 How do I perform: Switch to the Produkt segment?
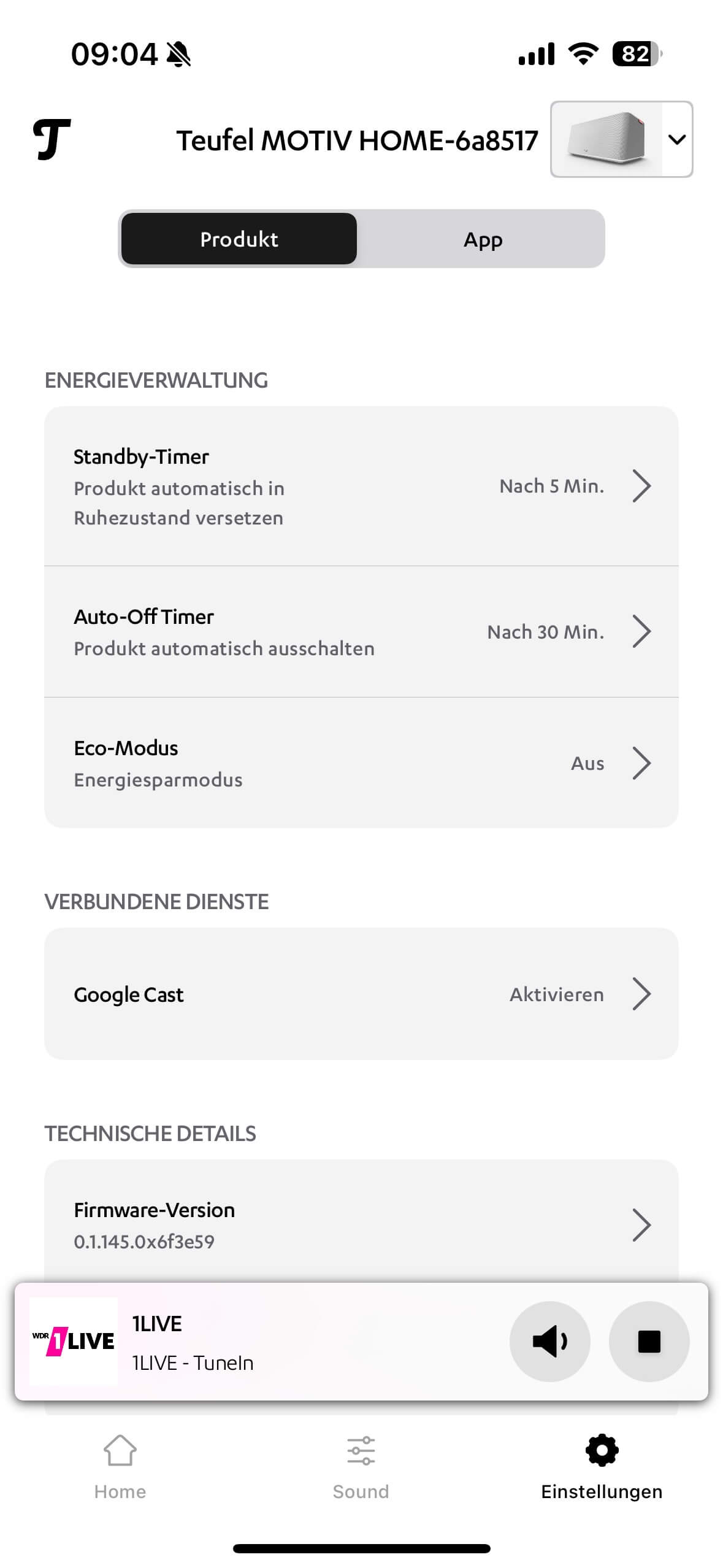pyautogui.click(x=239, y=239)
